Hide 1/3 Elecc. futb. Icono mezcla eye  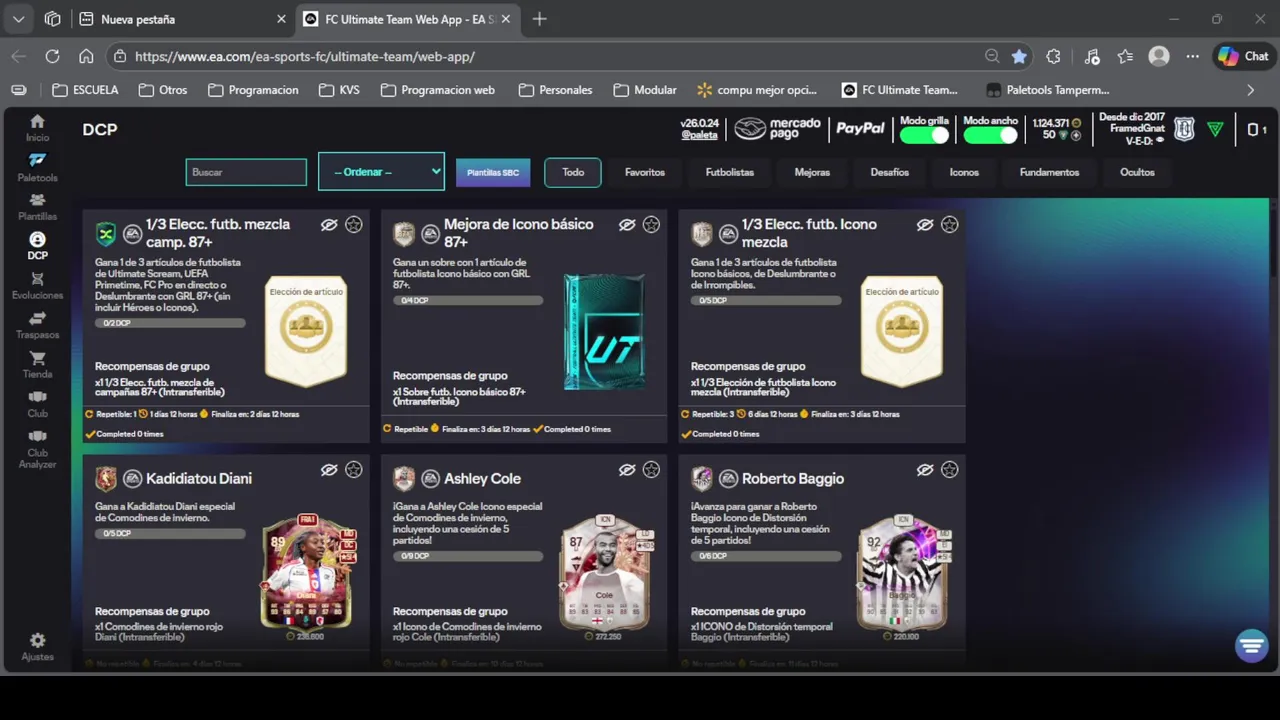[925, 225]
